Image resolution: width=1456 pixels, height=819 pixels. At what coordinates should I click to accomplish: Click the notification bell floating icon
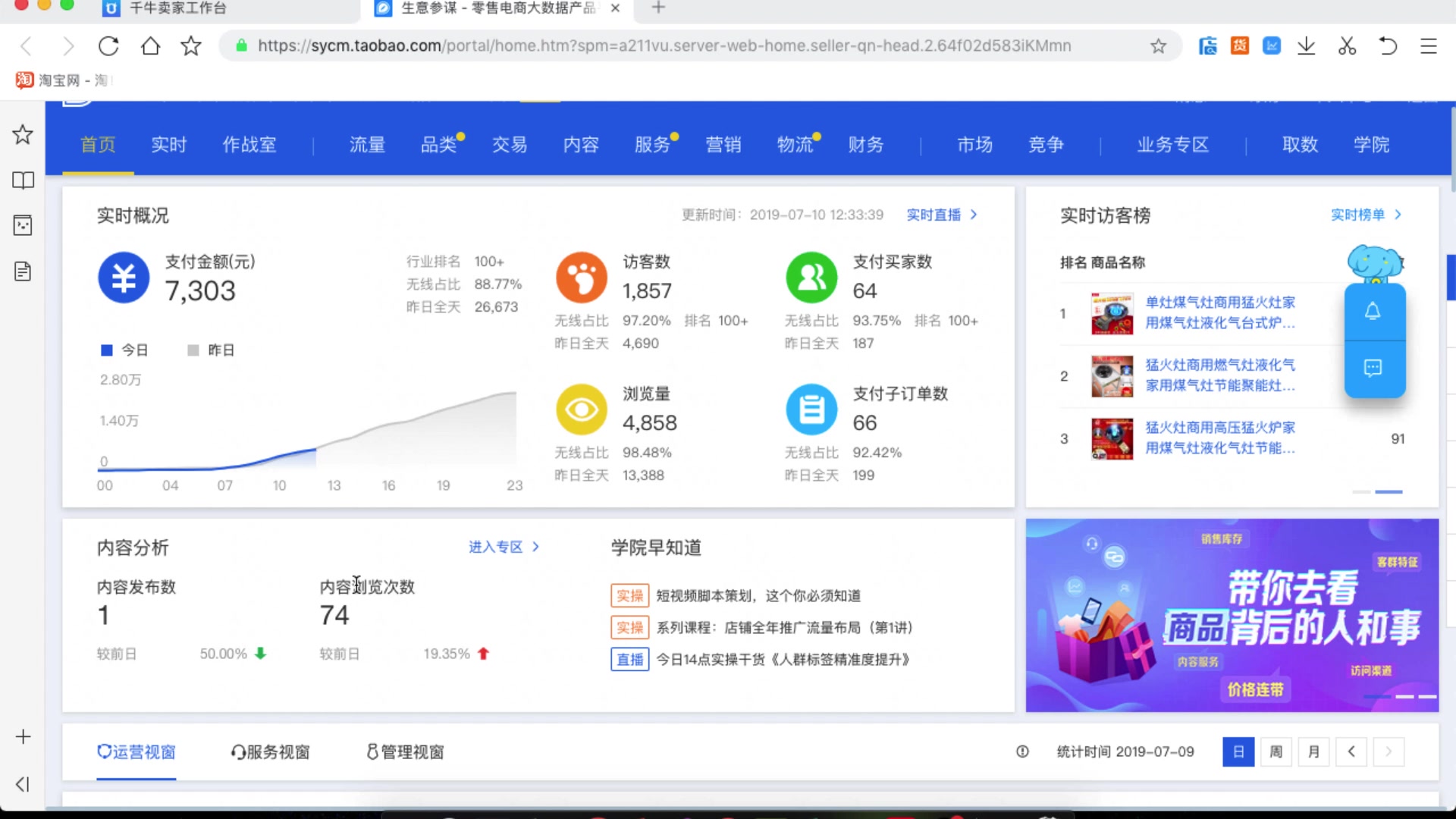point(1373,312)
